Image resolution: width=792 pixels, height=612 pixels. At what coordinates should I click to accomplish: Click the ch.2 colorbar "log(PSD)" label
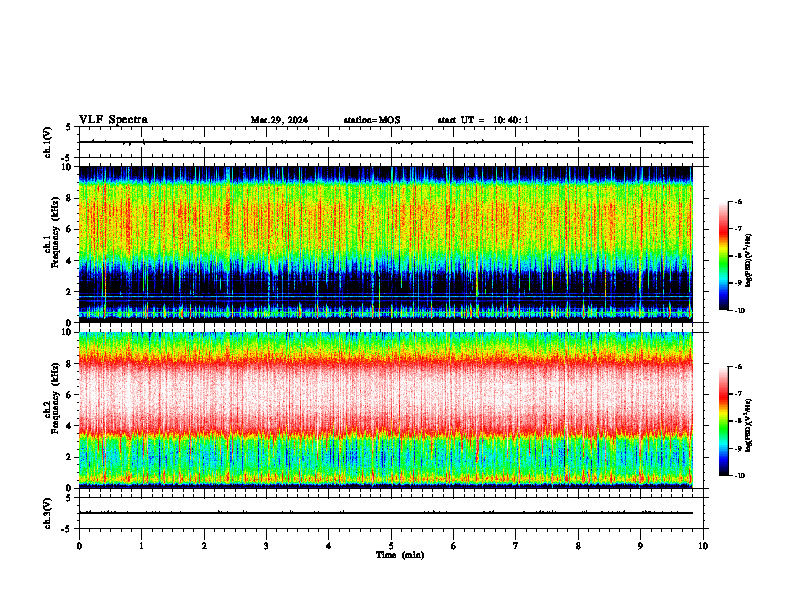(748, 425)
